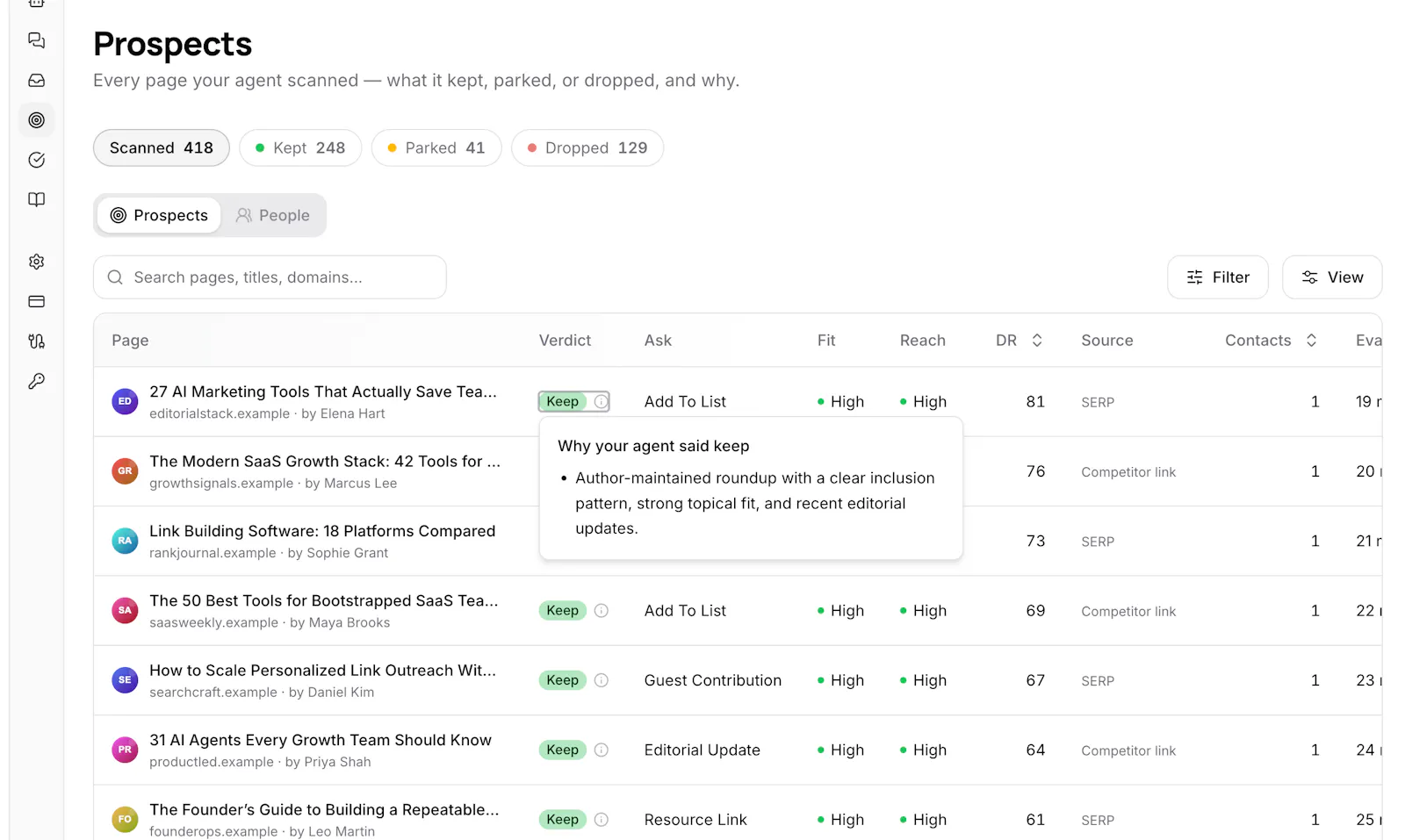Screen dimensions: 1405x840
Task: Open the book library sidebar icon
Action: tap(36, 199)
